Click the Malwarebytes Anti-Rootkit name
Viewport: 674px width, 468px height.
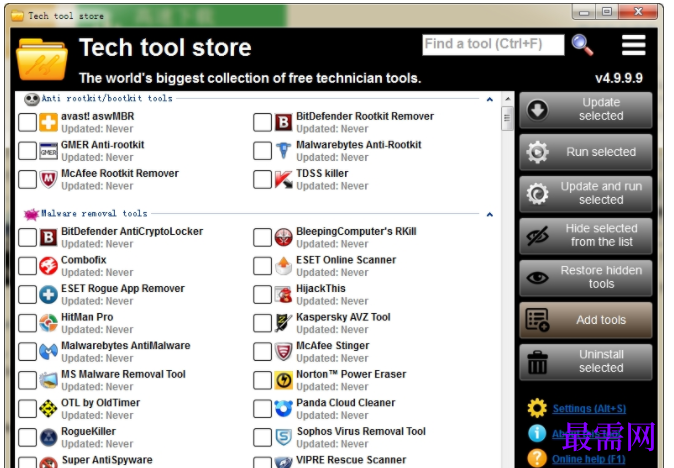tap(359, 145)
